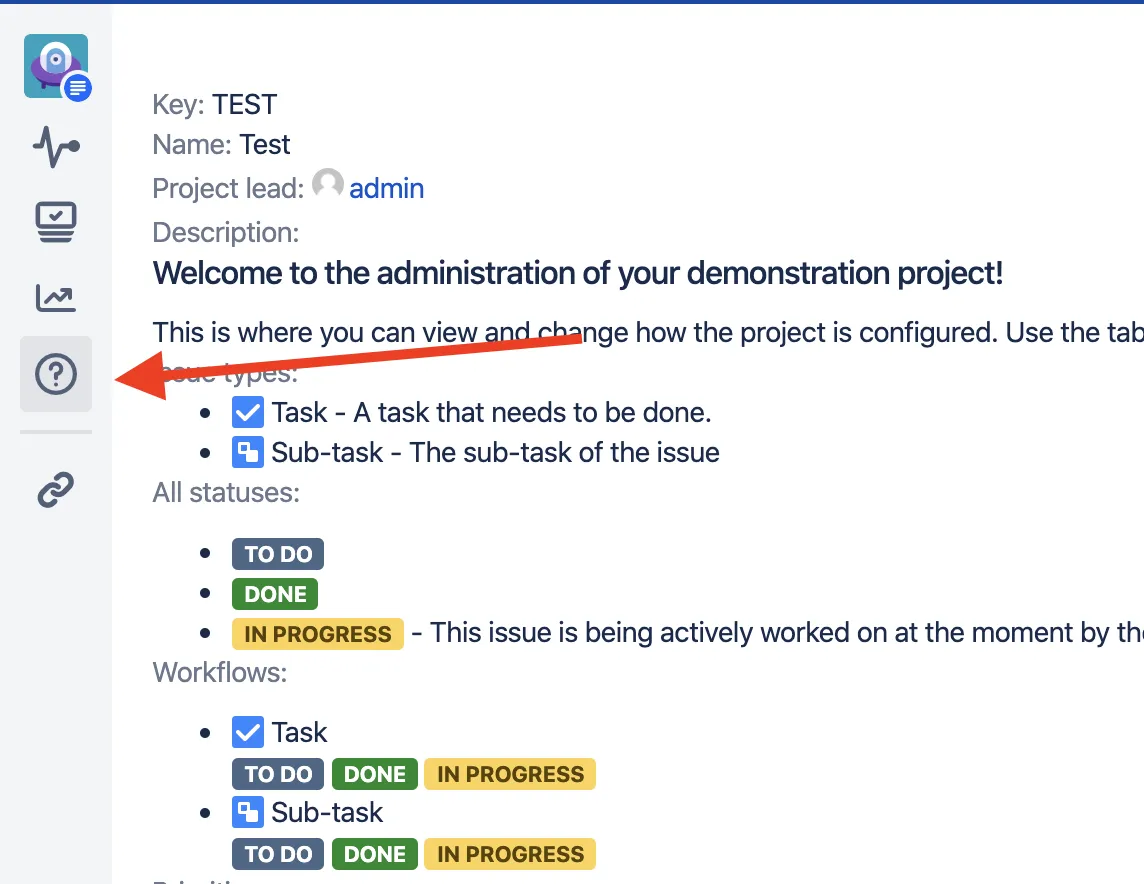Screen dimensions: 1144x884
Task: Click the 'All statuses:' label
Action: coord(226,493)
